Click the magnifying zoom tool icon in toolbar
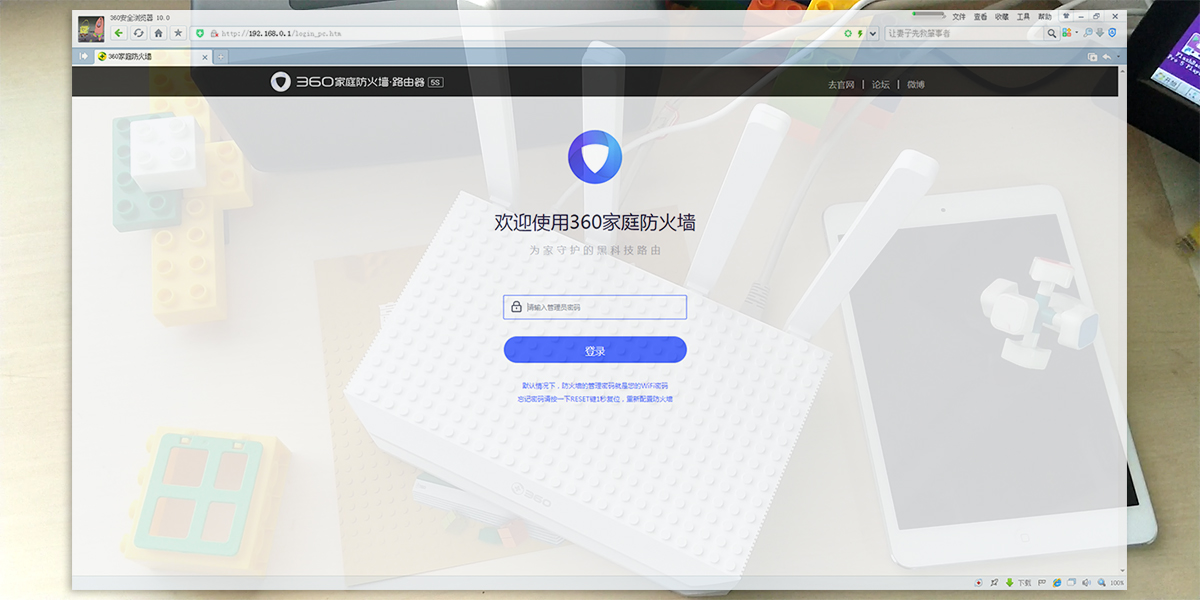The height and width of the screenshot is (600, 1200). [1088, 33]
